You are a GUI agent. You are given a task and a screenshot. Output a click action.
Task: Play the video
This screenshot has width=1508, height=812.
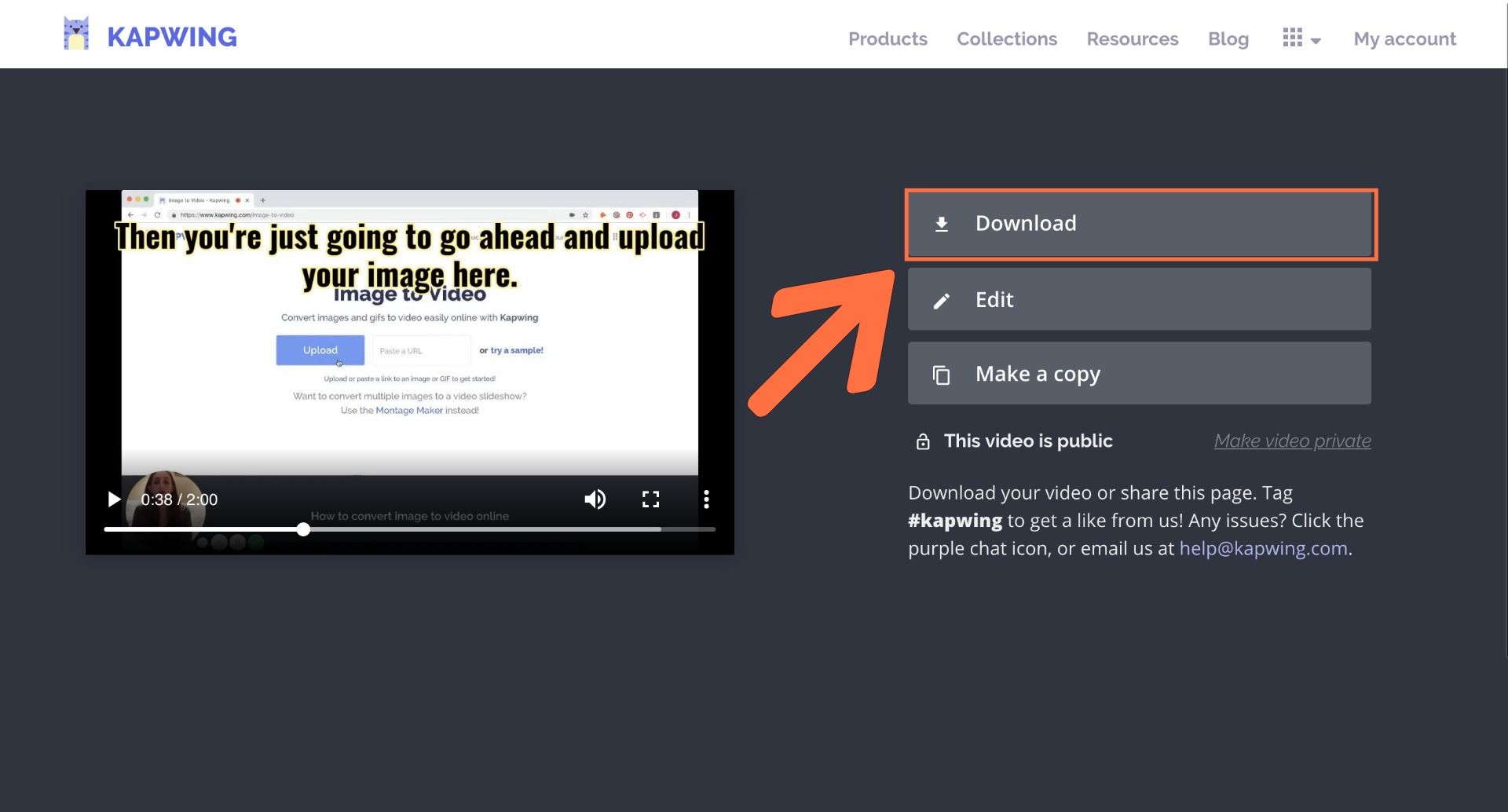pos(114,499)
